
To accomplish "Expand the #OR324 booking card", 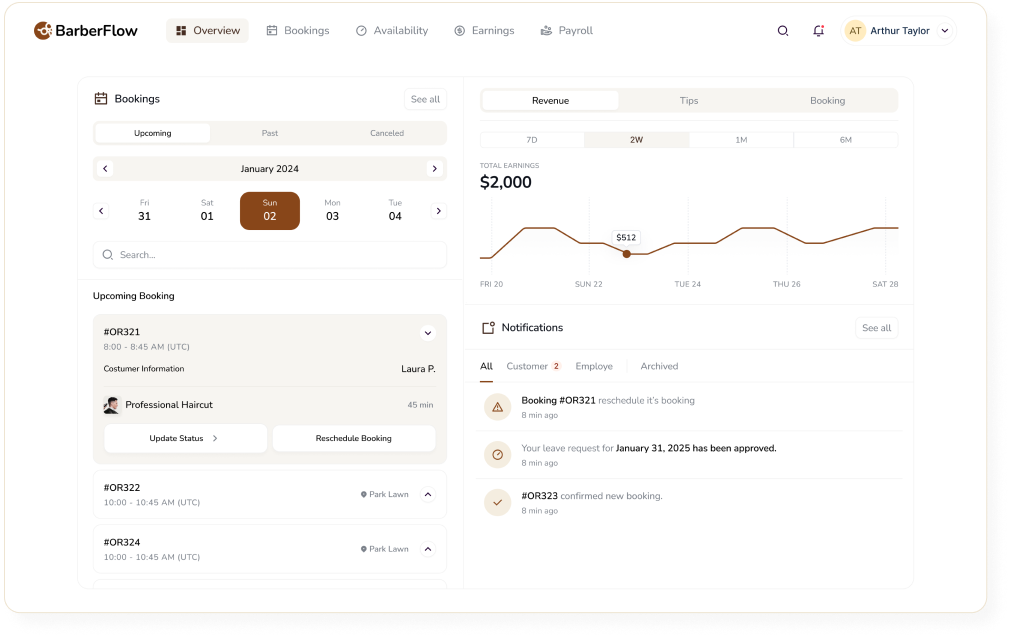I will pos(427,549).
